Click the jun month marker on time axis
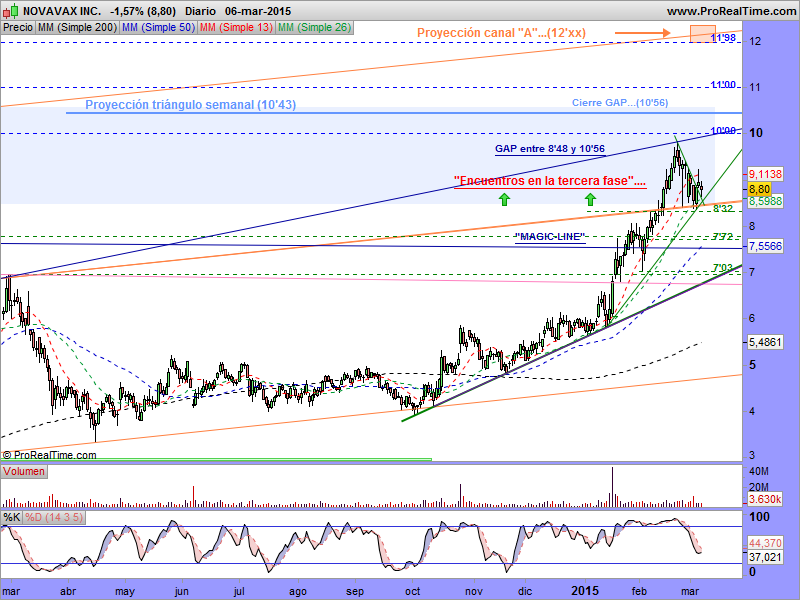 (182, 591)
